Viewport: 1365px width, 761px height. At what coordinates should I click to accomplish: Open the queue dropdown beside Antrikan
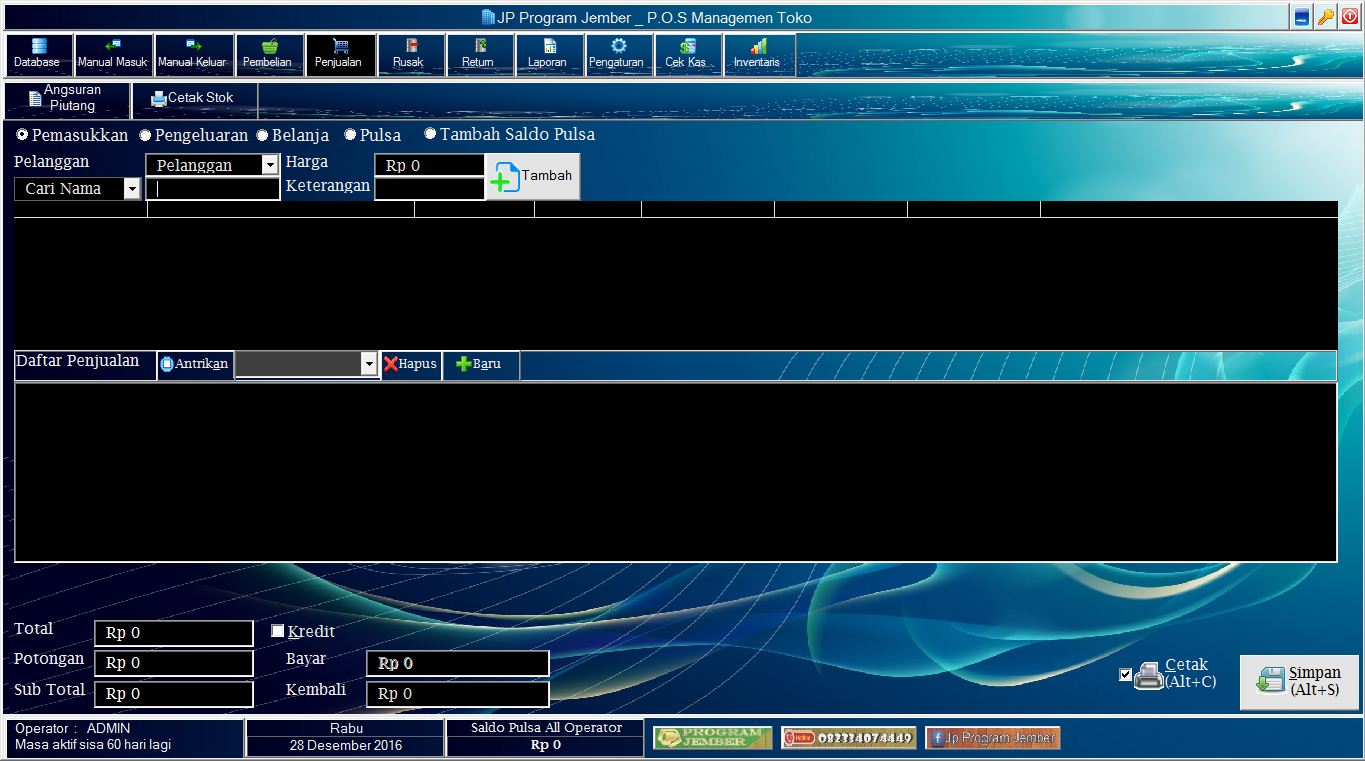coord(367,365)
